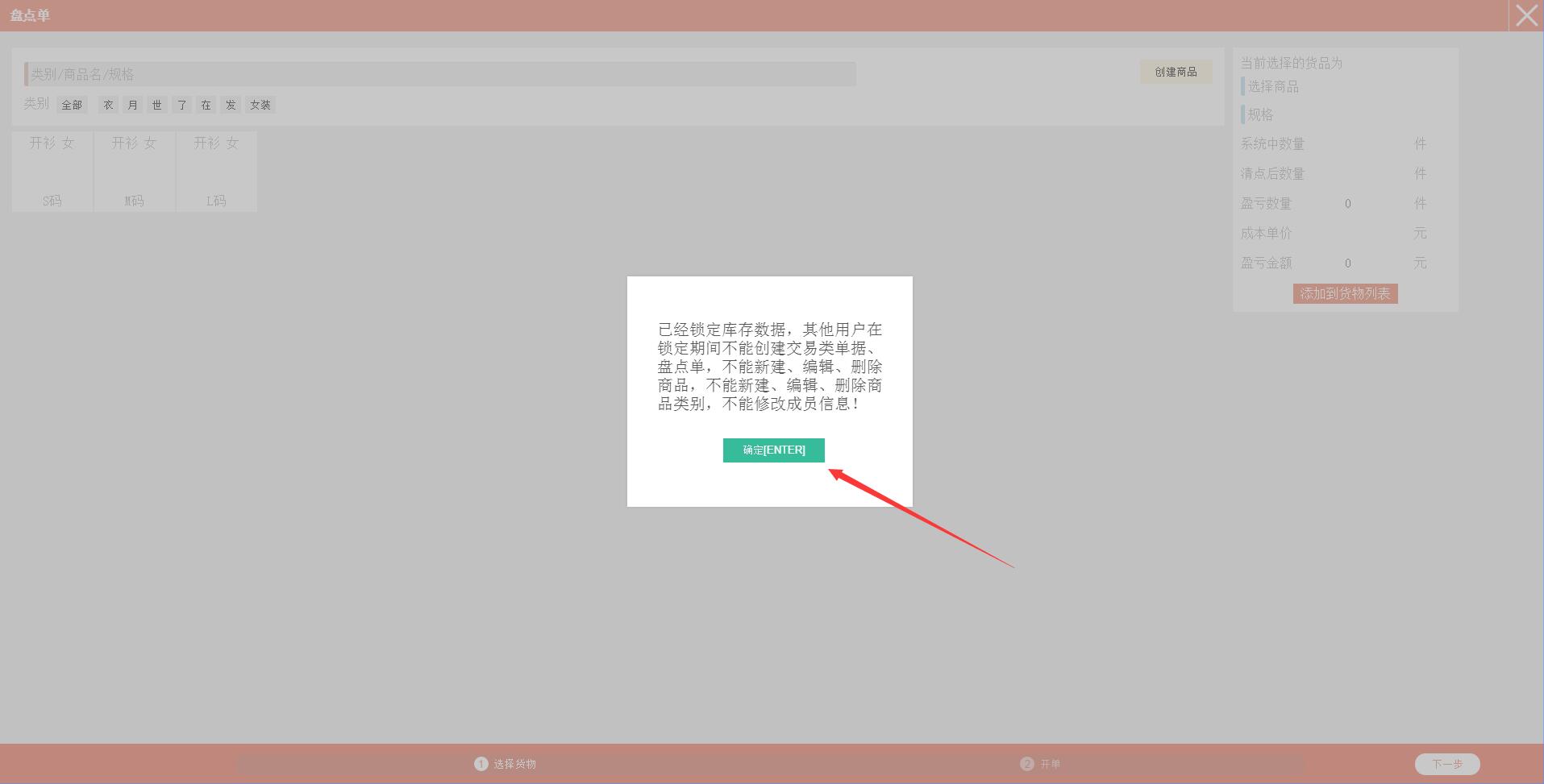This screenshot has height=784, width=1544.
Task: Filter products by the 衣 category
Action: click(108, 105)
